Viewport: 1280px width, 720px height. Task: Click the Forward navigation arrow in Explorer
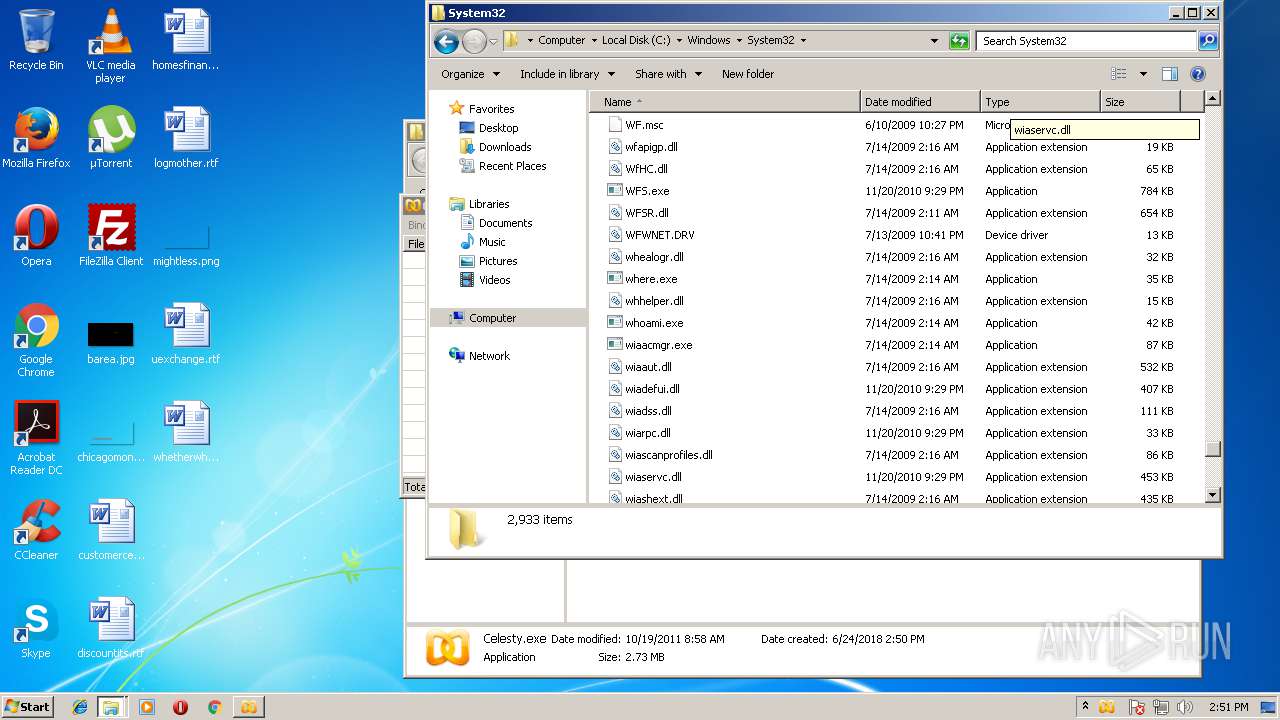474,41
